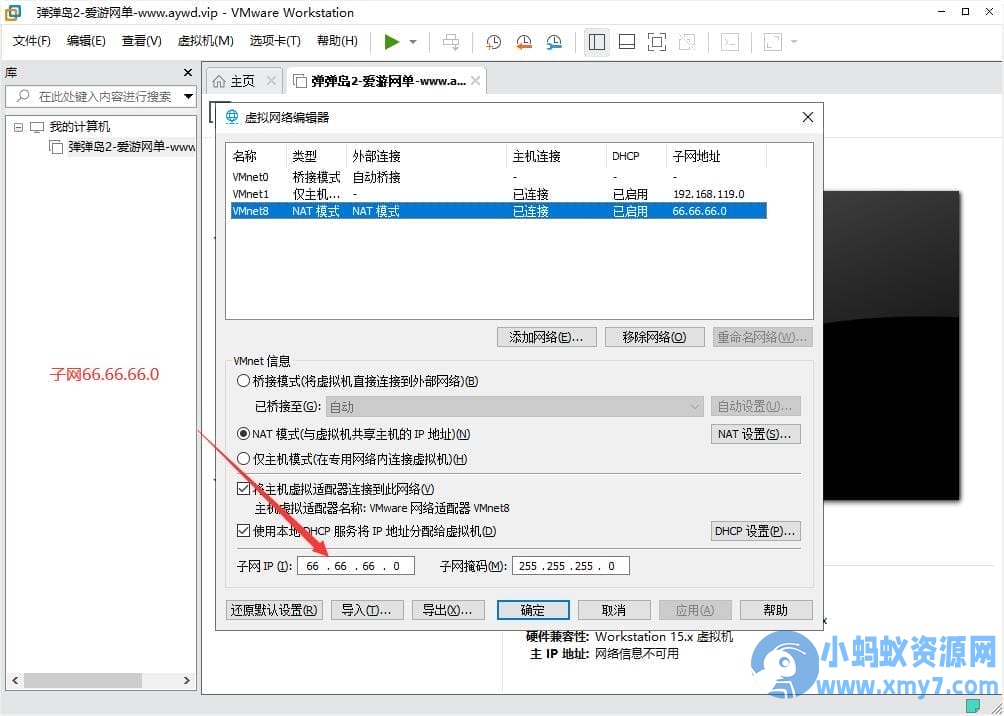This screenshot has height=716, width=1004.
Task: Click 导入(T)... button
Action: pyautogui.click(x=367, y=610)
